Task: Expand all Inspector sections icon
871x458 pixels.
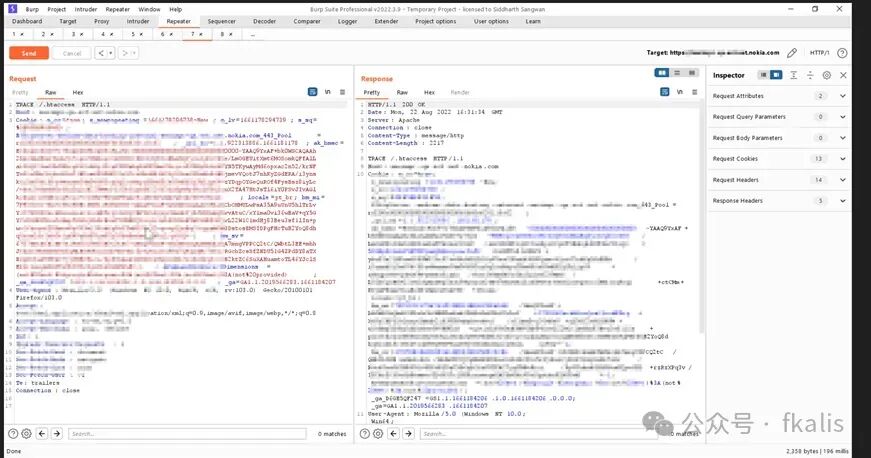Action: click(x=793, y=75)
